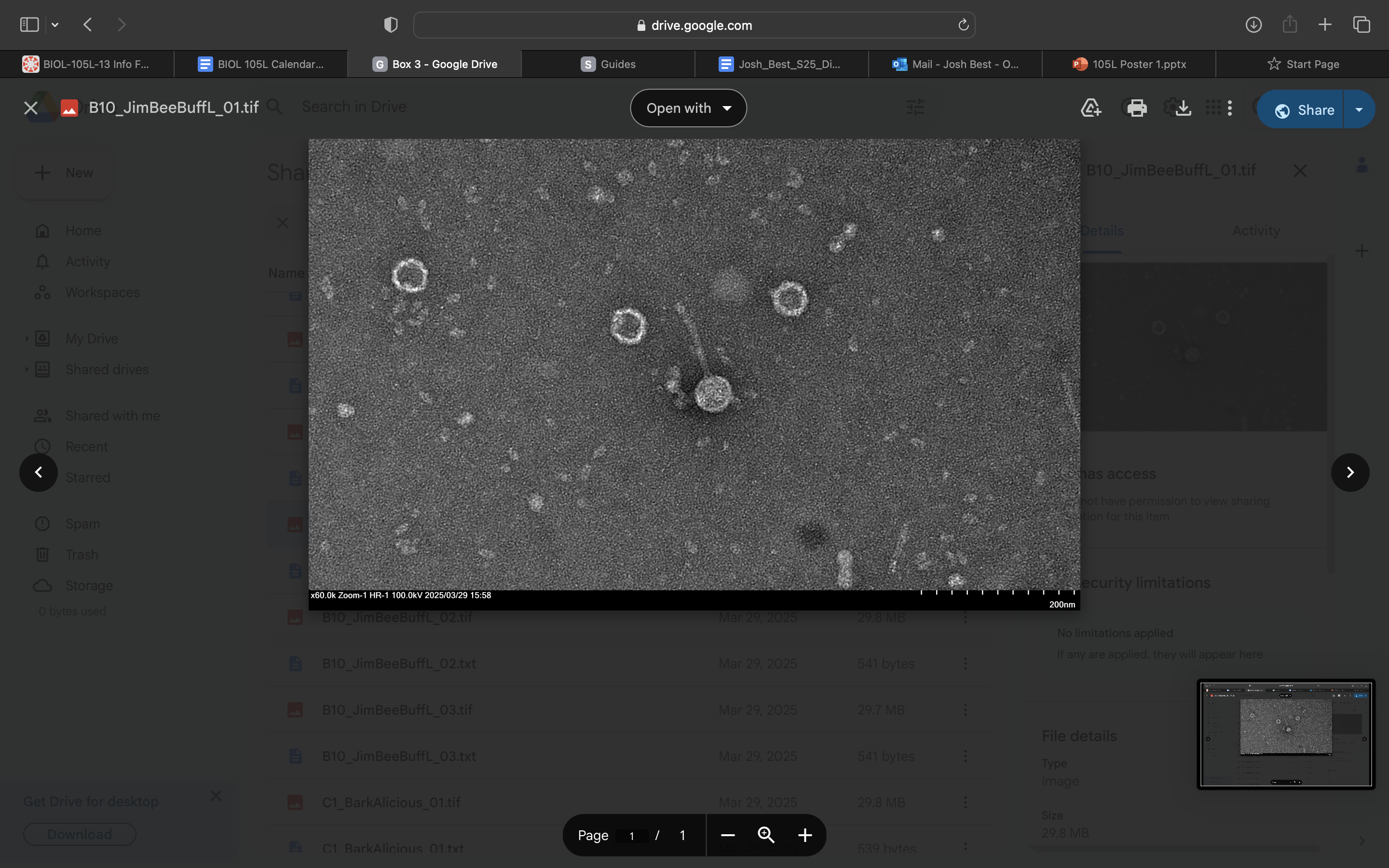Click the privacy shield icon
This screenshot has height=868, width=1389.
pos(390,25)
